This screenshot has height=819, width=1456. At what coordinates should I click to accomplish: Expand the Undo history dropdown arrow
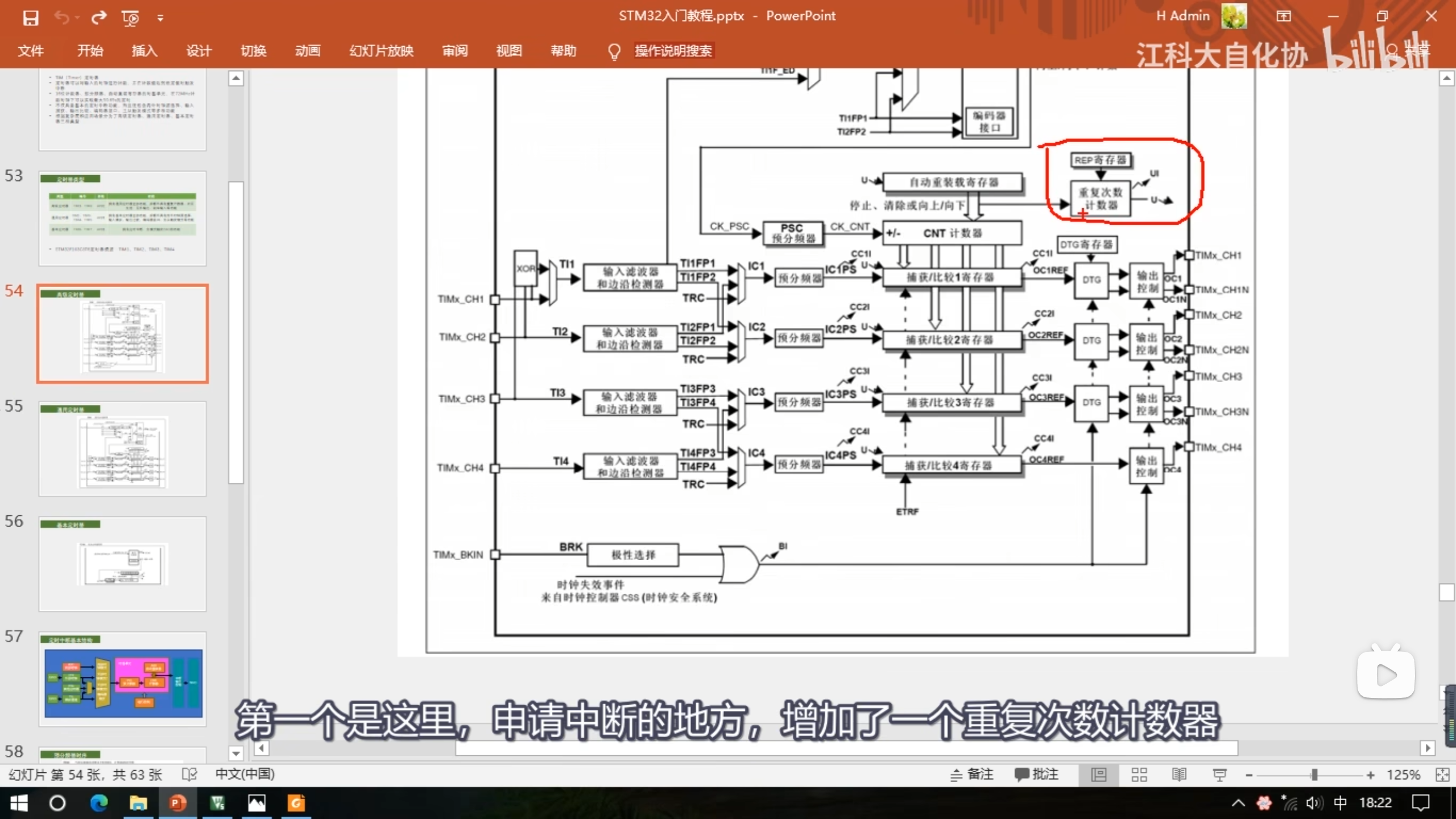77,18
